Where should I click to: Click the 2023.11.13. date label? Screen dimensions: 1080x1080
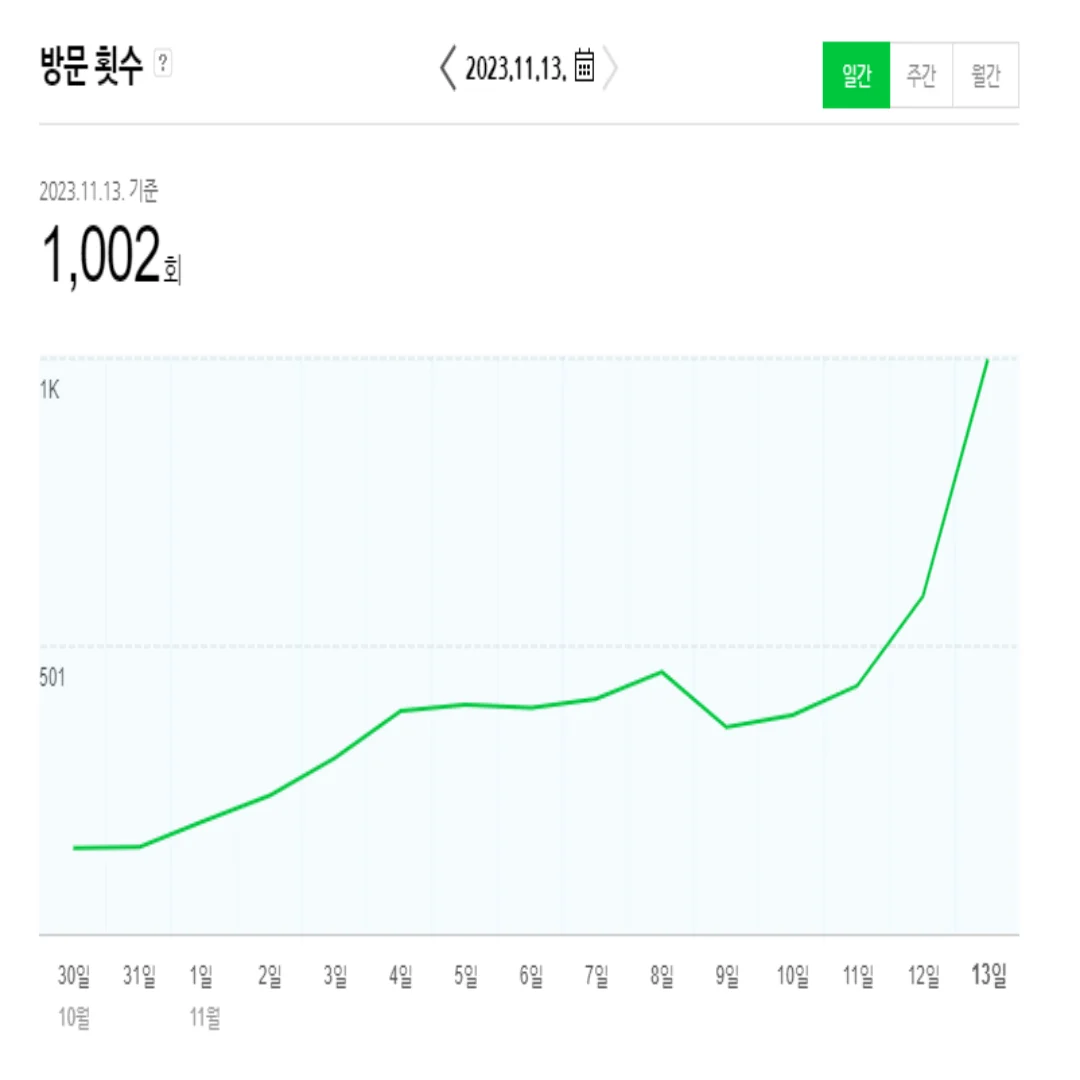(516, 68)
